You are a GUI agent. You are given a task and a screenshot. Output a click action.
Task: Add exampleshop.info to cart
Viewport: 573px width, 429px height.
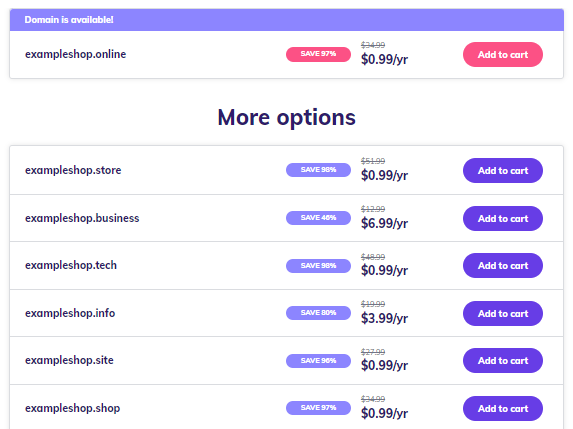coord(502,313)
